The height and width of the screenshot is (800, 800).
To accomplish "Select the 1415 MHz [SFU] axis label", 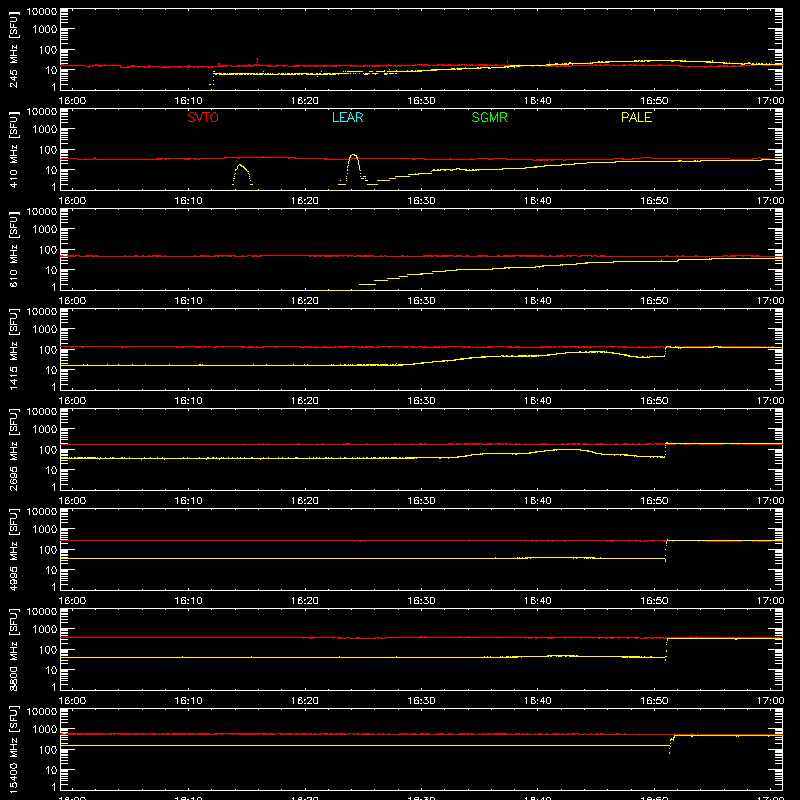I will (x=13, y=349).
